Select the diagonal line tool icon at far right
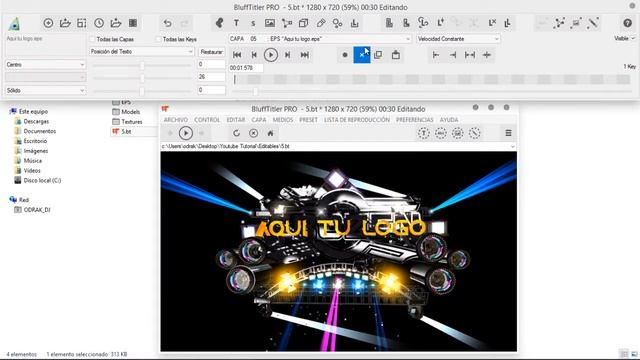 593,23
